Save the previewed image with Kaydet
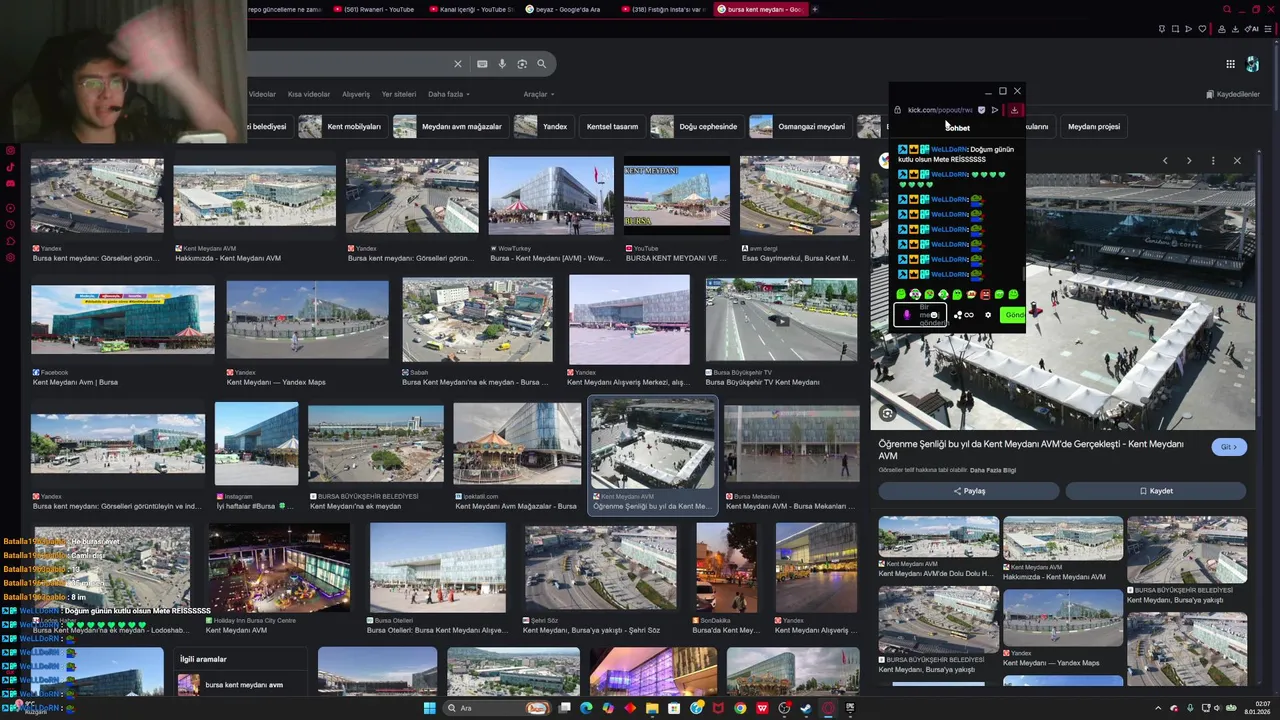Image resolution: width=1280 pixels, height=720 pixels. click(x=1156, y=491)
